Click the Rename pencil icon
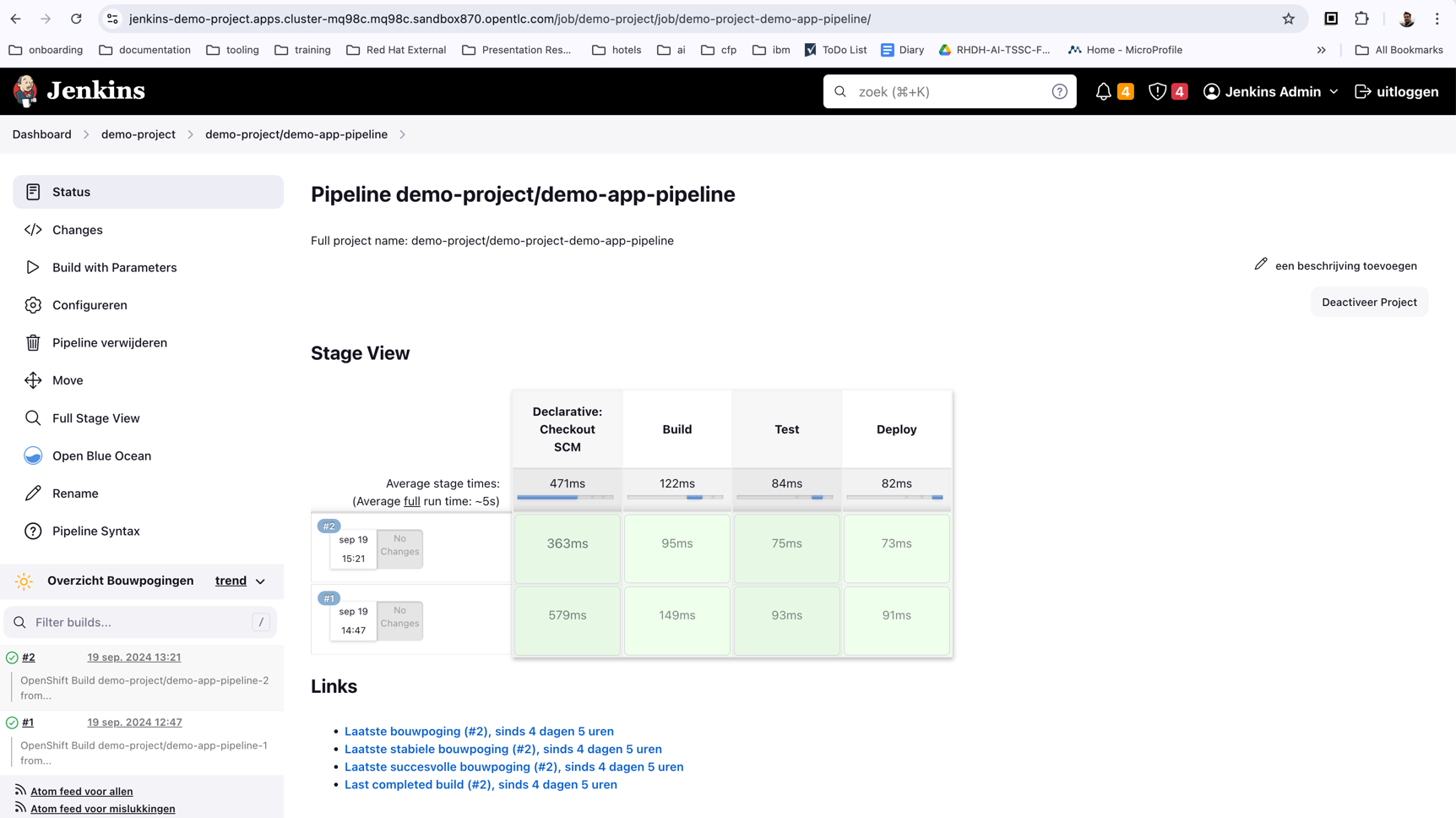The height and width of the screenshot is (818, 1456). click(x=33, y=494)
